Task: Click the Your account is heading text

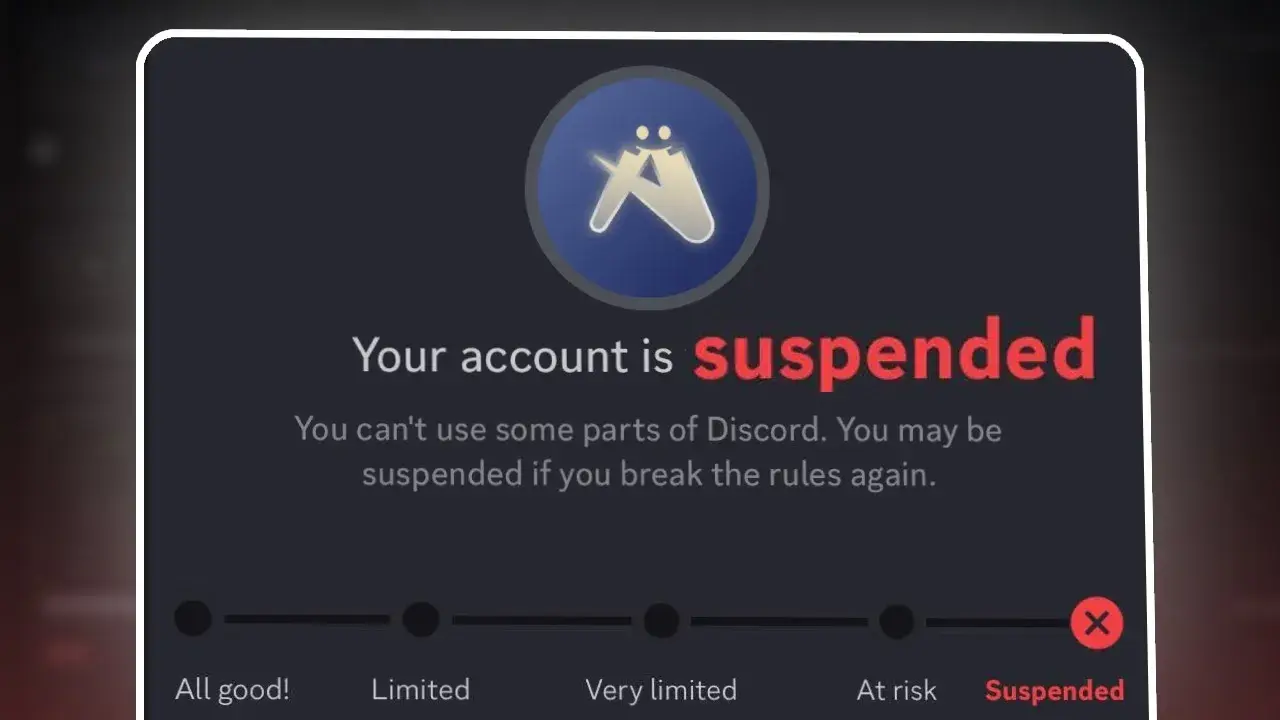Action: coord(513,355)
